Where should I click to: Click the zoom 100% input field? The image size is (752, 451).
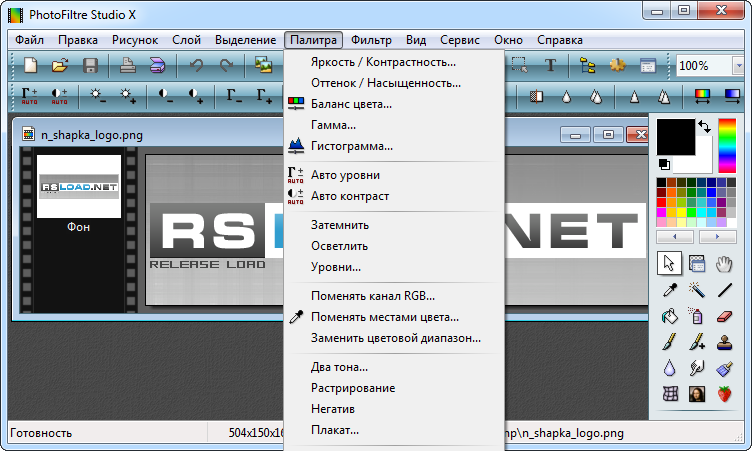[x=704, y=66]
